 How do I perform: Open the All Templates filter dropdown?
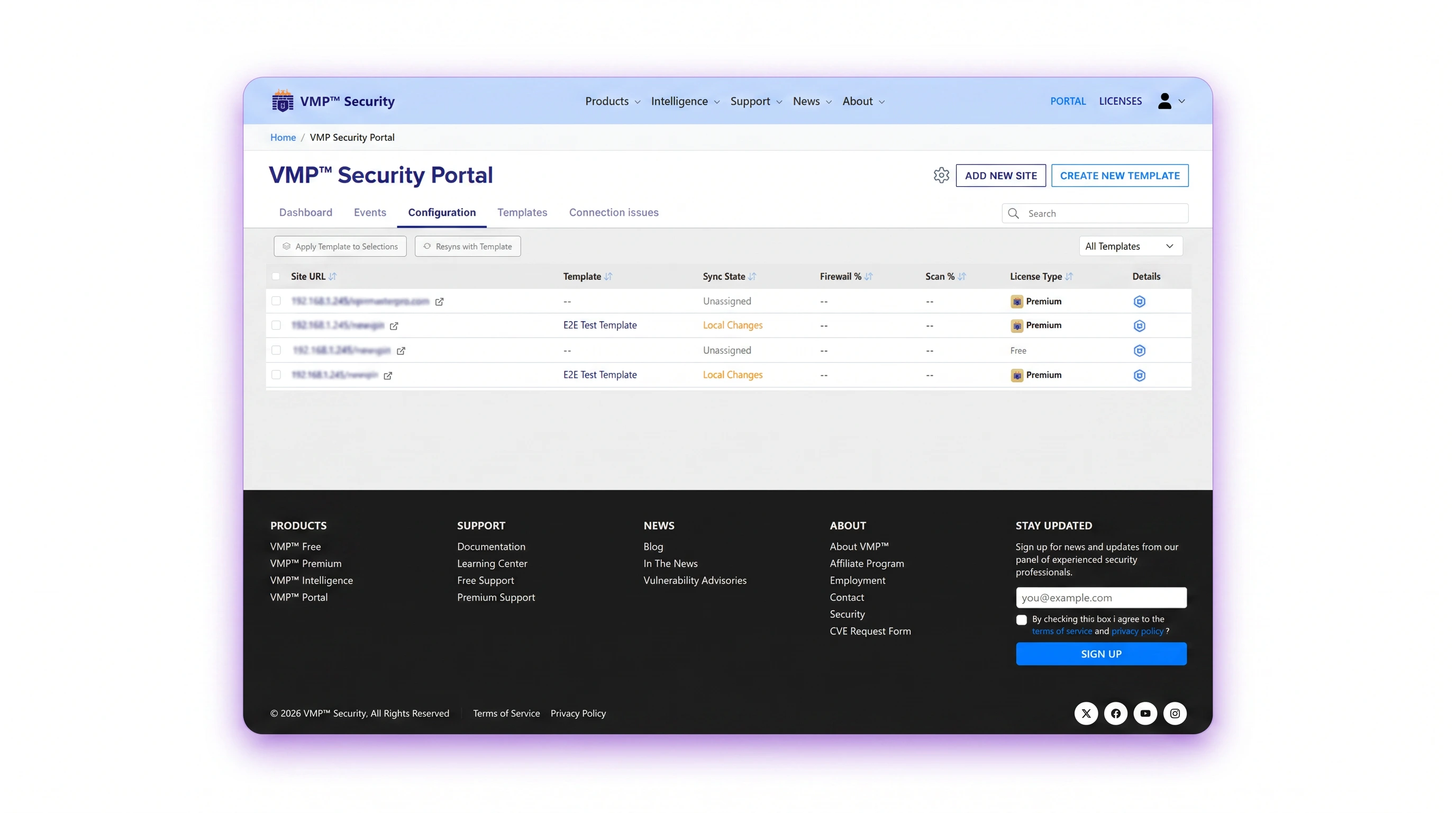1131,246
